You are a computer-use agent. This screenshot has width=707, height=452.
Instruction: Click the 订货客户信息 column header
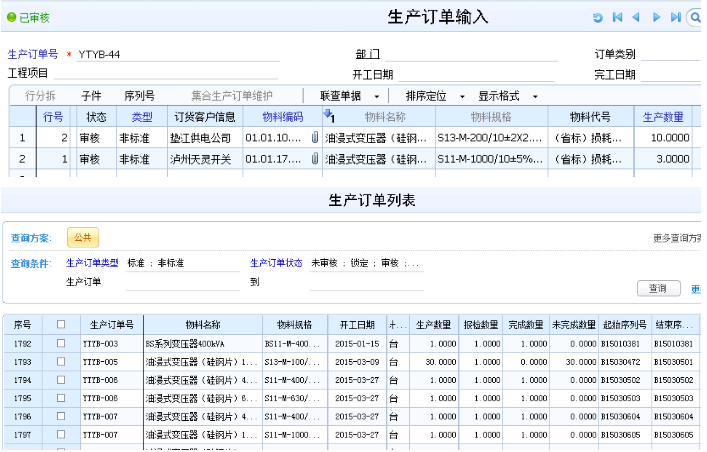point(205,117)
